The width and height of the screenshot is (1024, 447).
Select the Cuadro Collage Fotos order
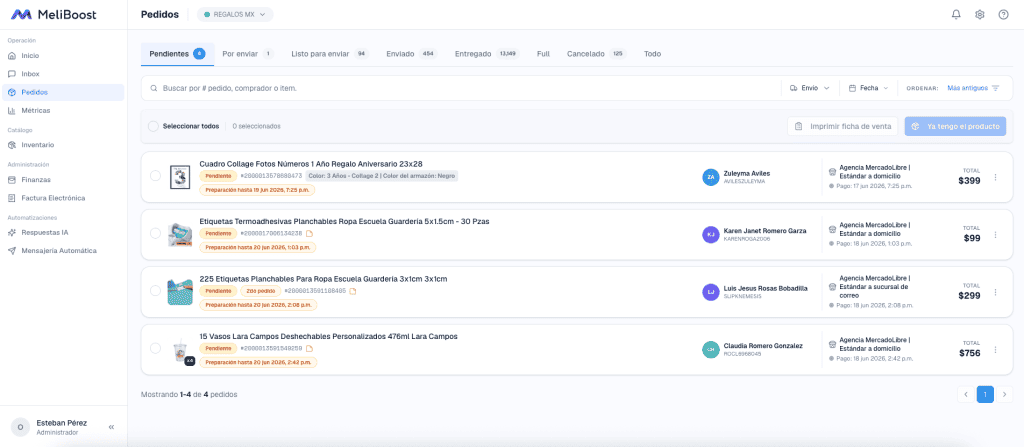(x=155, y=175)
